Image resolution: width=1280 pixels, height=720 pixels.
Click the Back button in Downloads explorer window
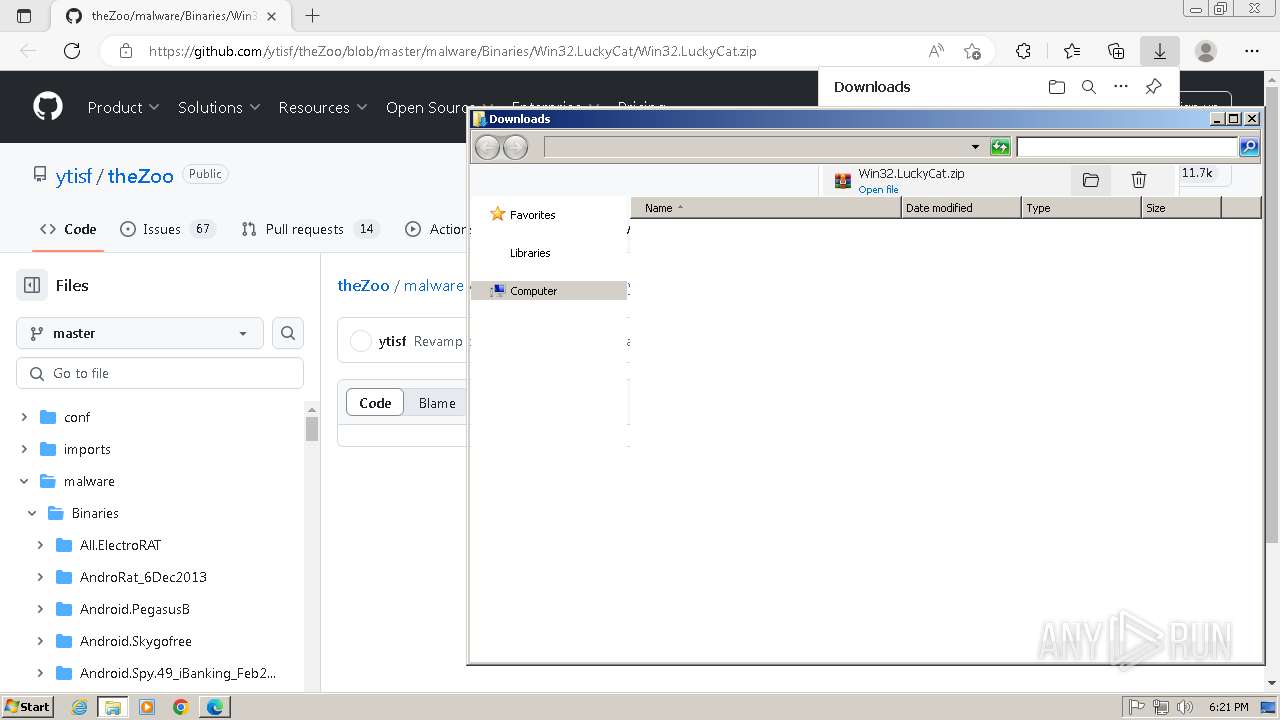(x=487, y=147)
